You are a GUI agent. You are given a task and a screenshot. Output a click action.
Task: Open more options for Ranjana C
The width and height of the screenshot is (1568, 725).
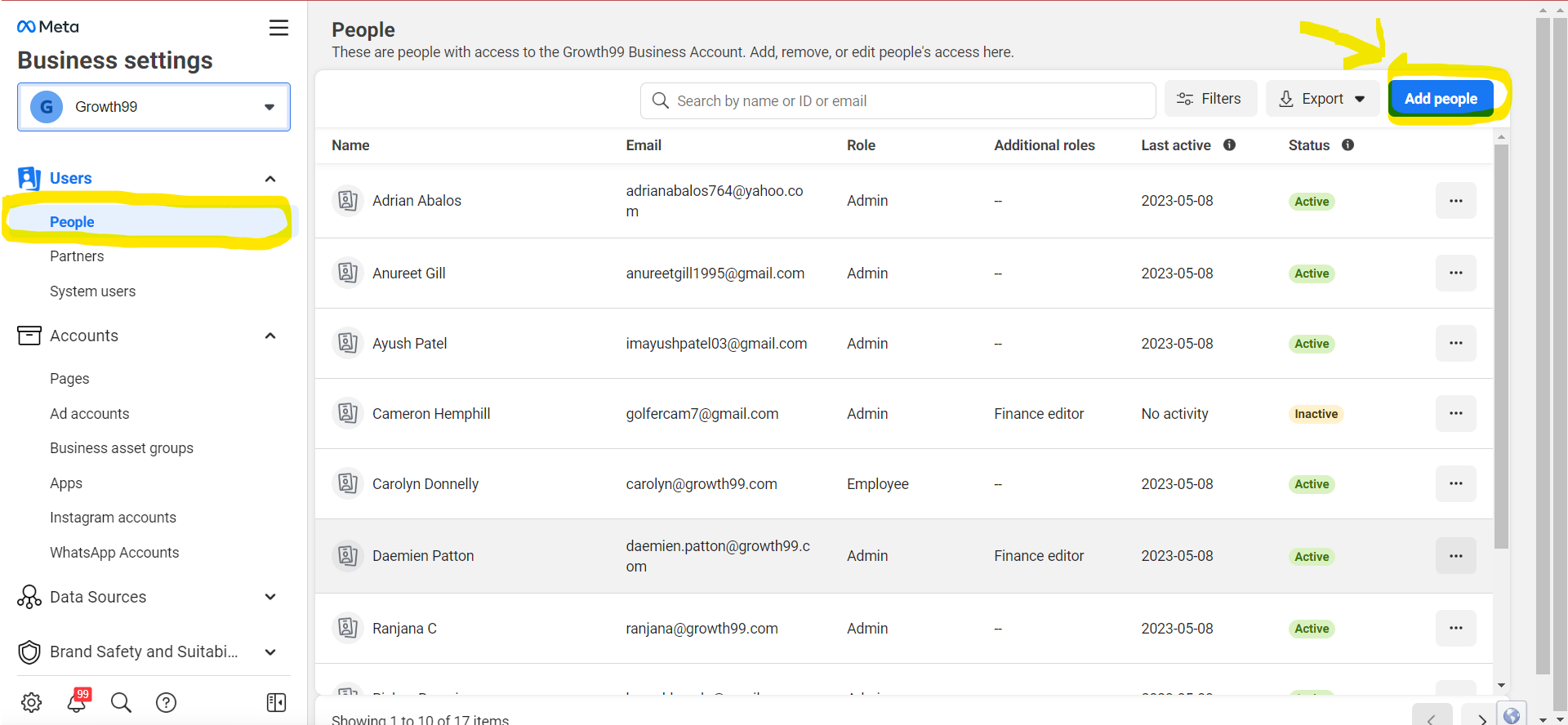click(x=1456, y=628)
